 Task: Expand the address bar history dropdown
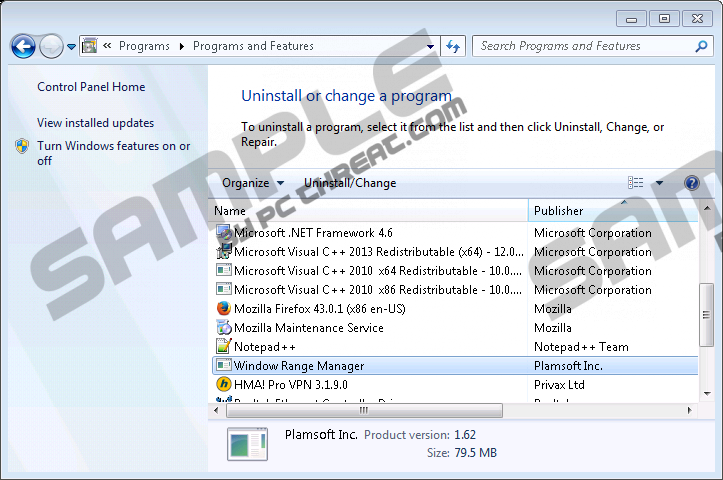point(430,47)
